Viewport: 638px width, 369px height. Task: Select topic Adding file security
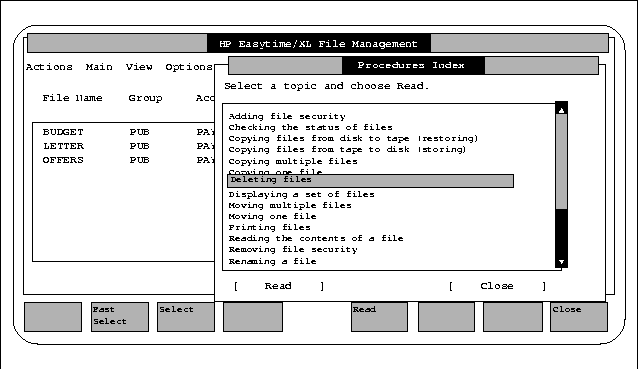pyautogui.click(x=287, y=116)
